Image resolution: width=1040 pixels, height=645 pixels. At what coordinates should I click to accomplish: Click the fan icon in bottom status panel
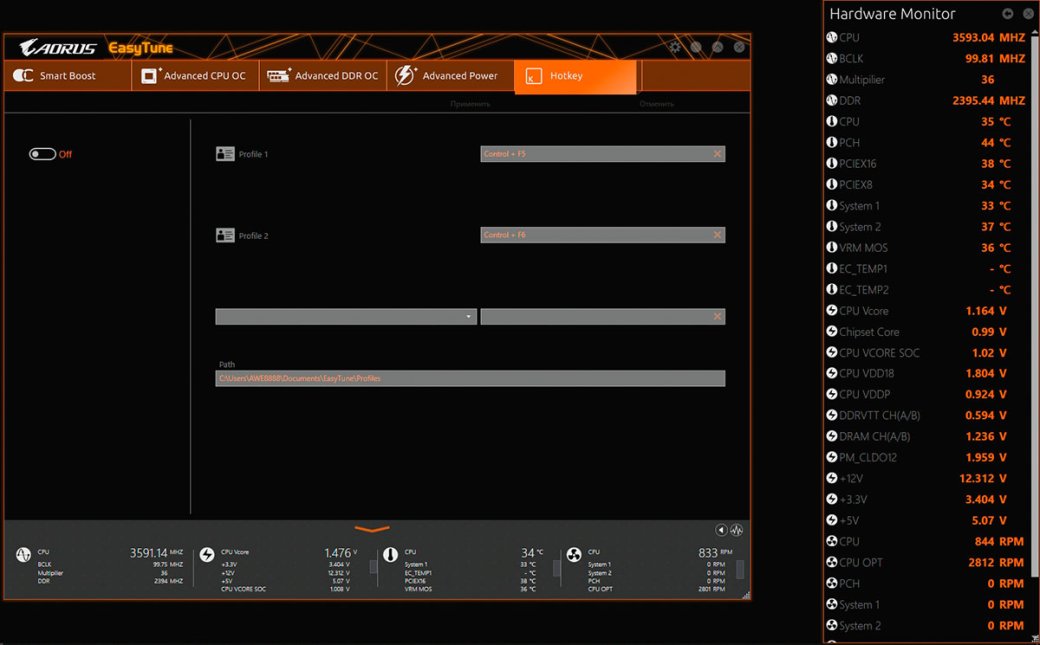(x=574, y=555)
